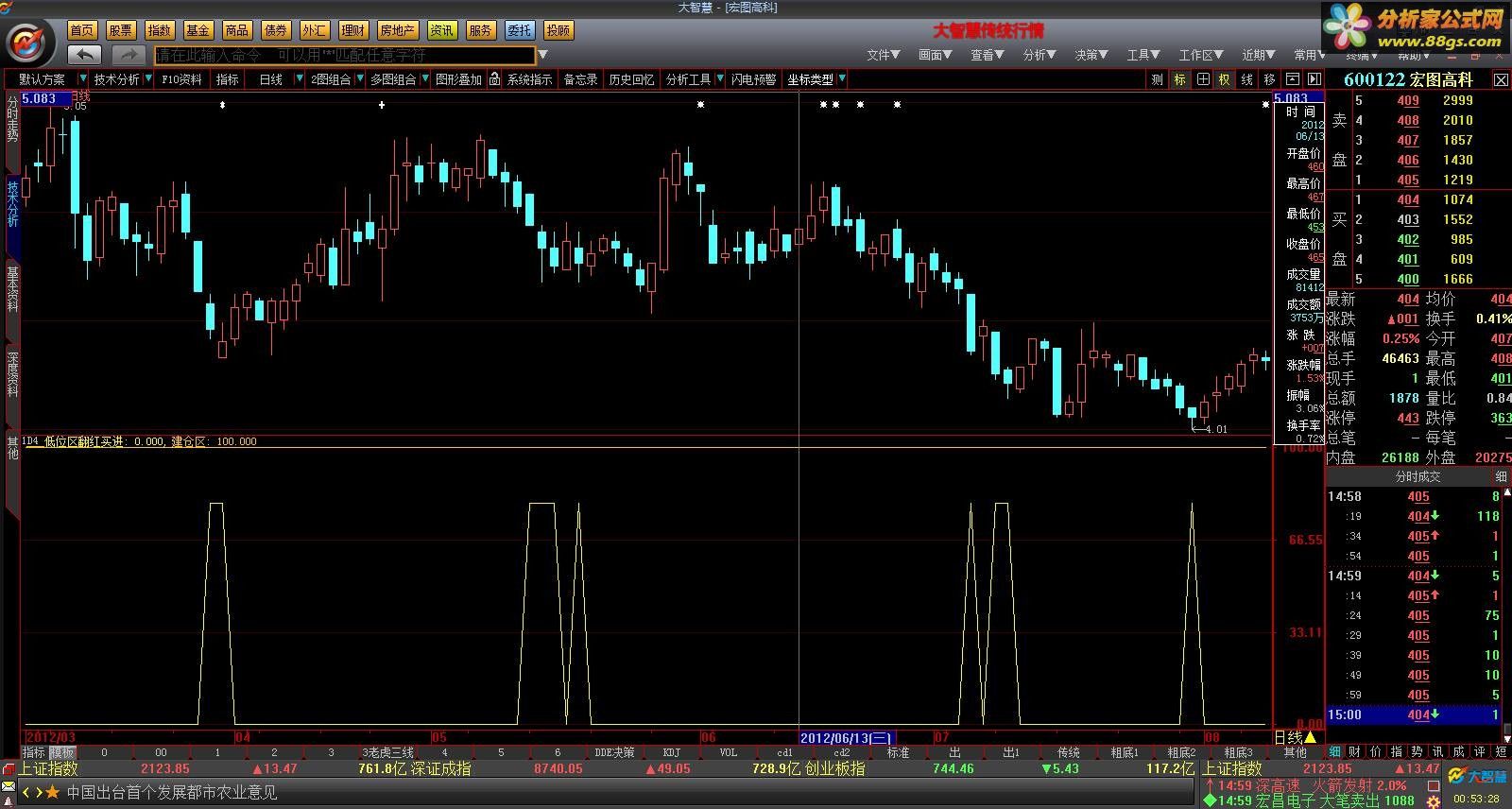Switch to the 评 tab in side panel
This screenshot has height=809, width=1512.
point(1480,752)
